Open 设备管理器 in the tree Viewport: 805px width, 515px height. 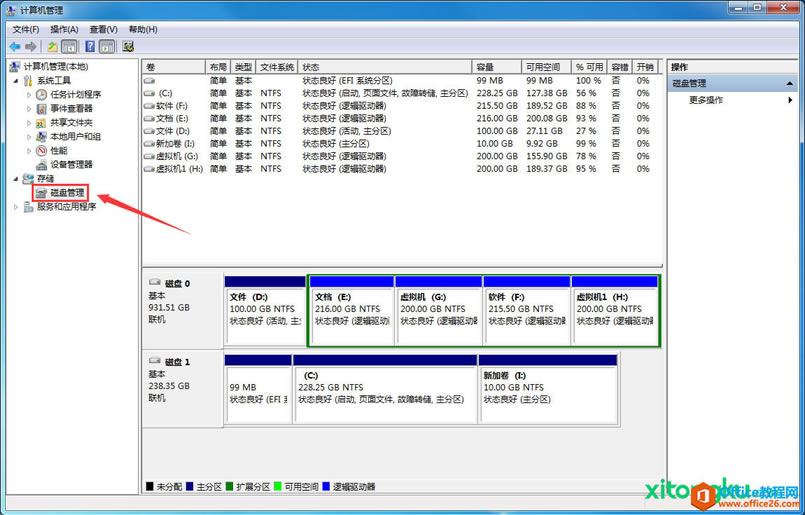(71, 164)
